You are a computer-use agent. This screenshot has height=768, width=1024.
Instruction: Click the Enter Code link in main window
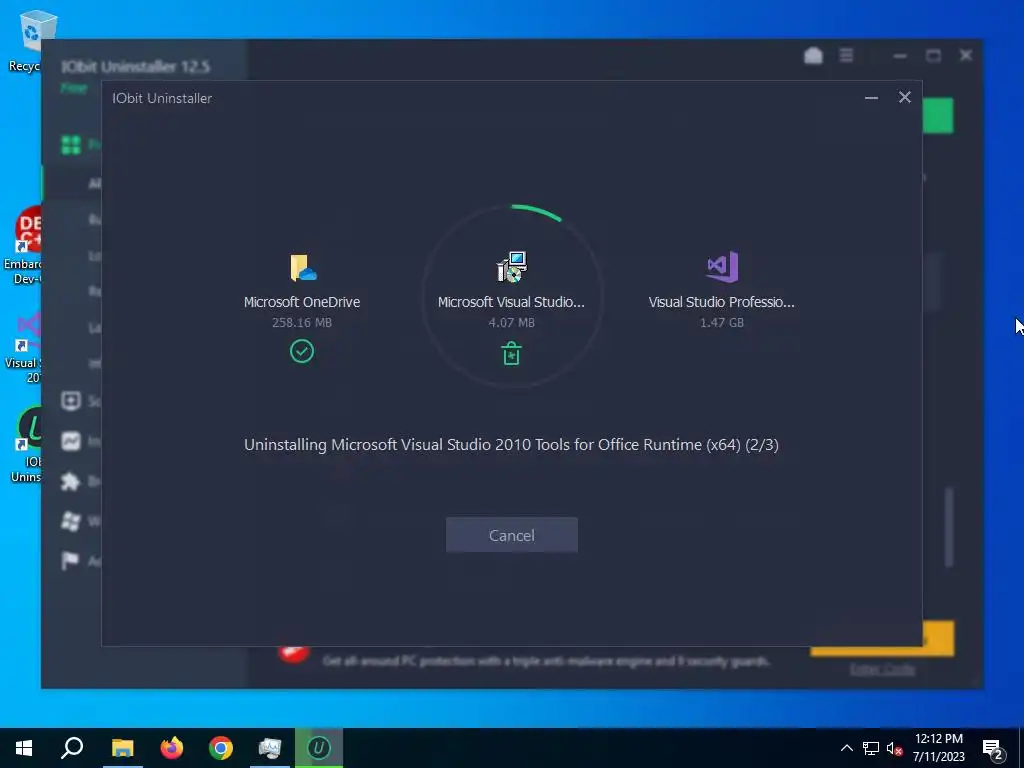click(882, 669)
